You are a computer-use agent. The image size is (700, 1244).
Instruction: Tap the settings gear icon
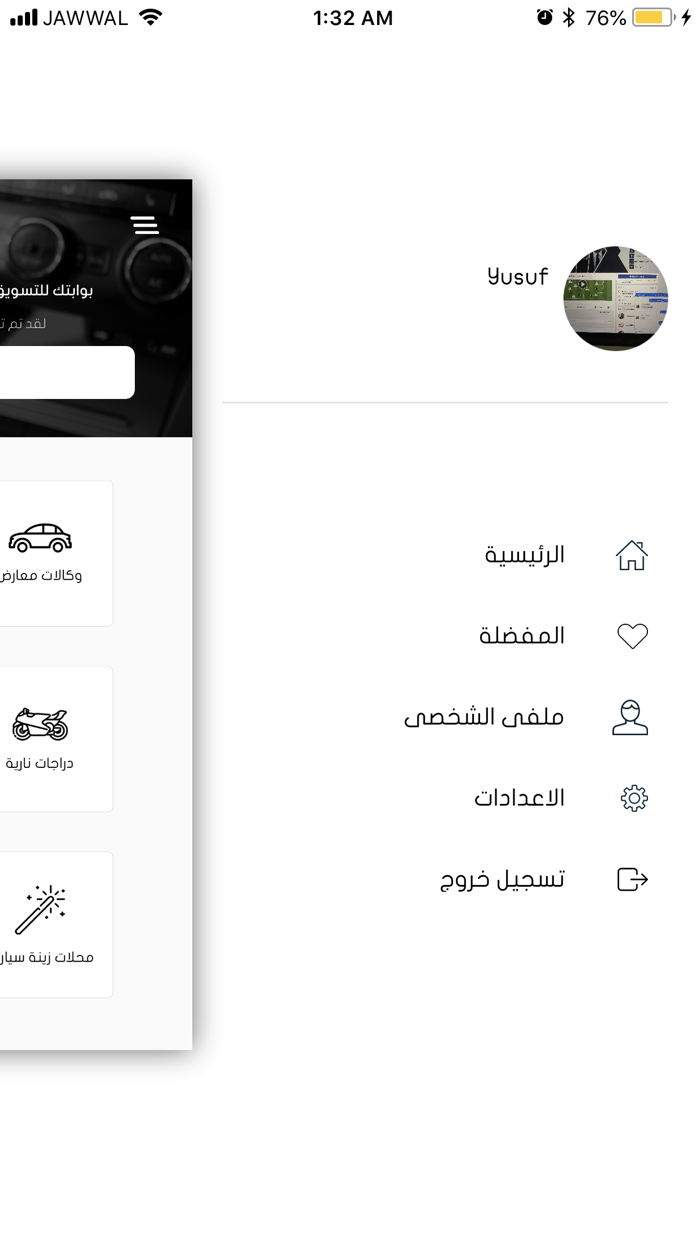coord(634,798)
